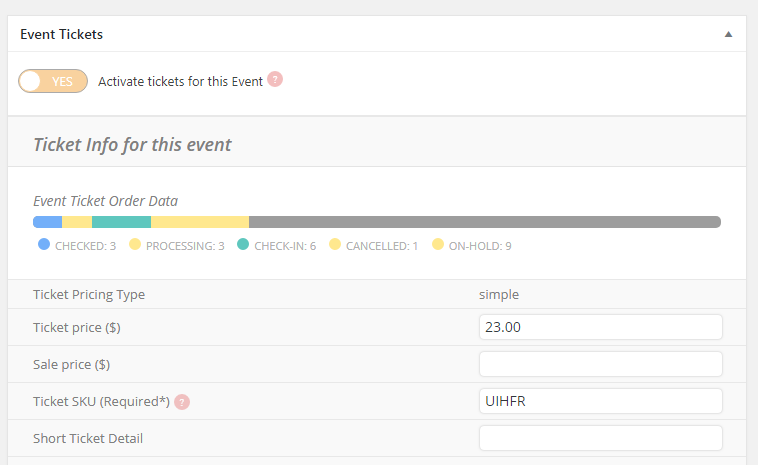This screenshot has height=465, width=758.
Task: Click the blue CHECKED legend dot
Action: coord(44,244)
